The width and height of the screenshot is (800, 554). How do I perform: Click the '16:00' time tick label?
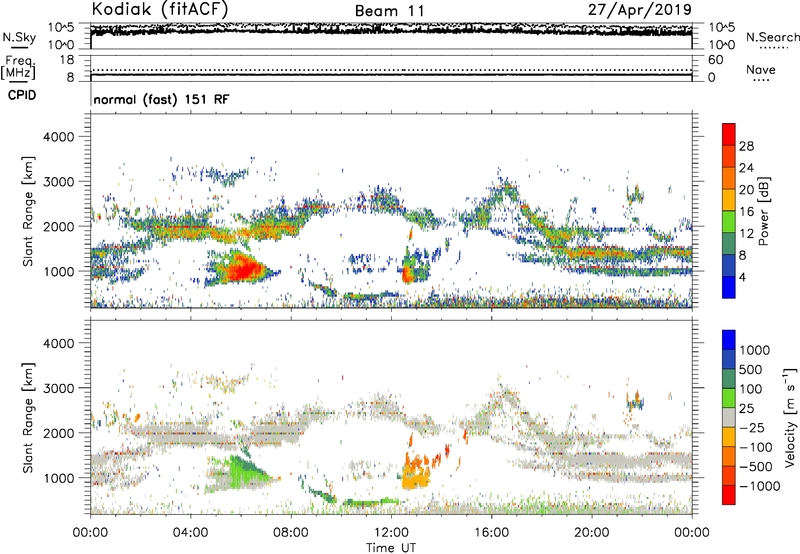point(491,533)
